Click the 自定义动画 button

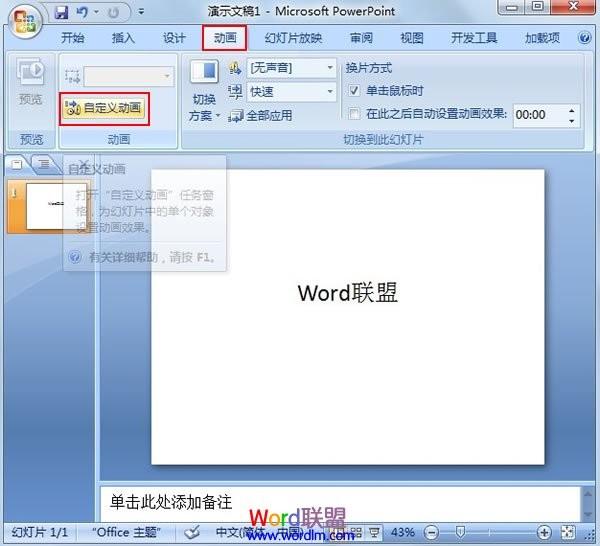pyautogui.click(x=104, y=108)
